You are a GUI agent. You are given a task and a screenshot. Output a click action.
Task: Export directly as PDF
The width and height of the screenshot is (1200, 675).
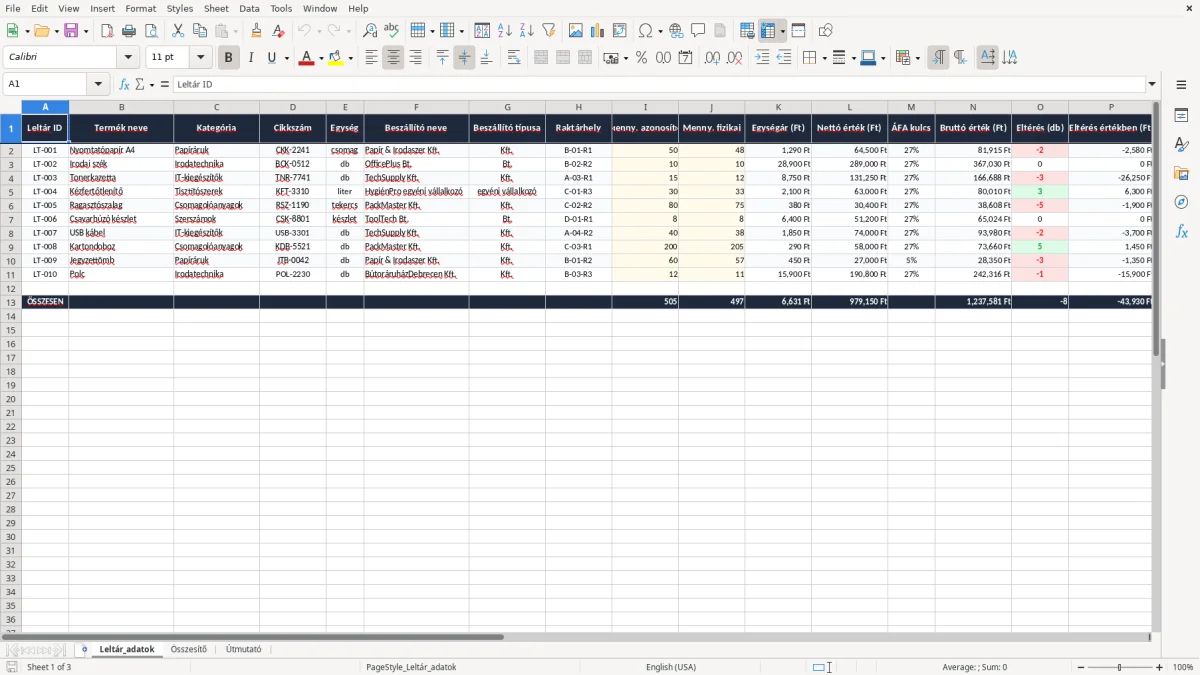tap(107, 31)
